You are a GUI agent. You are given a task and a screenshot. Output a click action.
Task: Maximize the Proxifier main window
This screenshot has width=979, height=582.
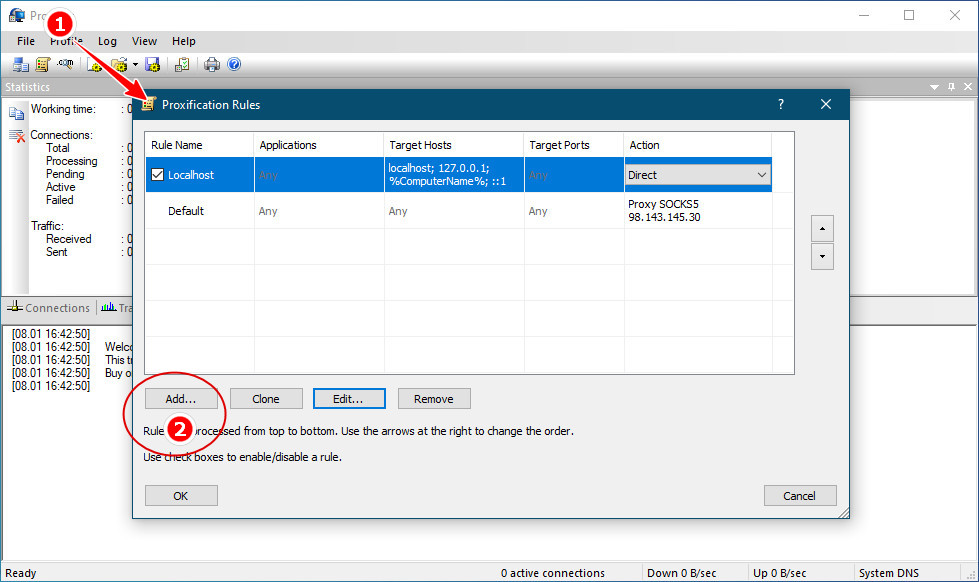pos(909,15)
